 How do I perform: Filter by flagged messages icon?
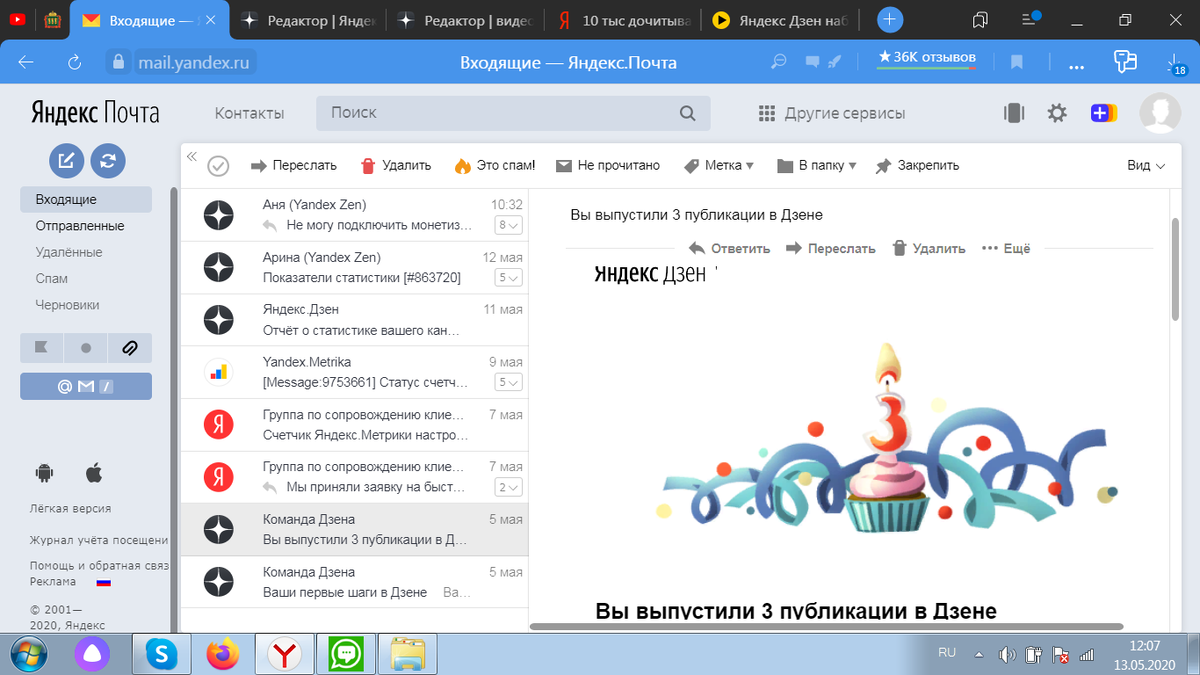(x=42, y=348)
